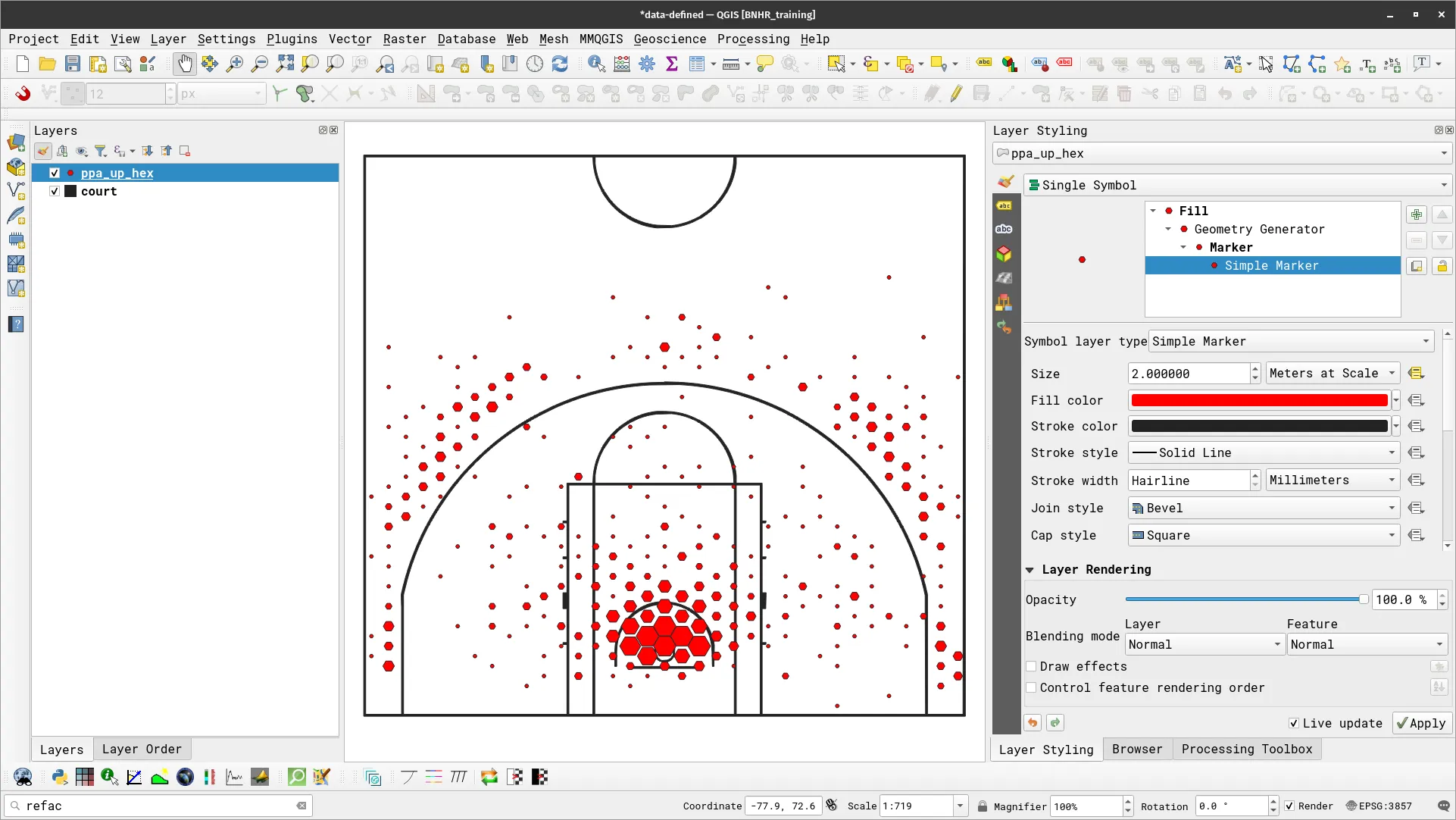The height and width of the screenshot is (820, 1456).
Task: Open the Vector menu
Action: 349,39
